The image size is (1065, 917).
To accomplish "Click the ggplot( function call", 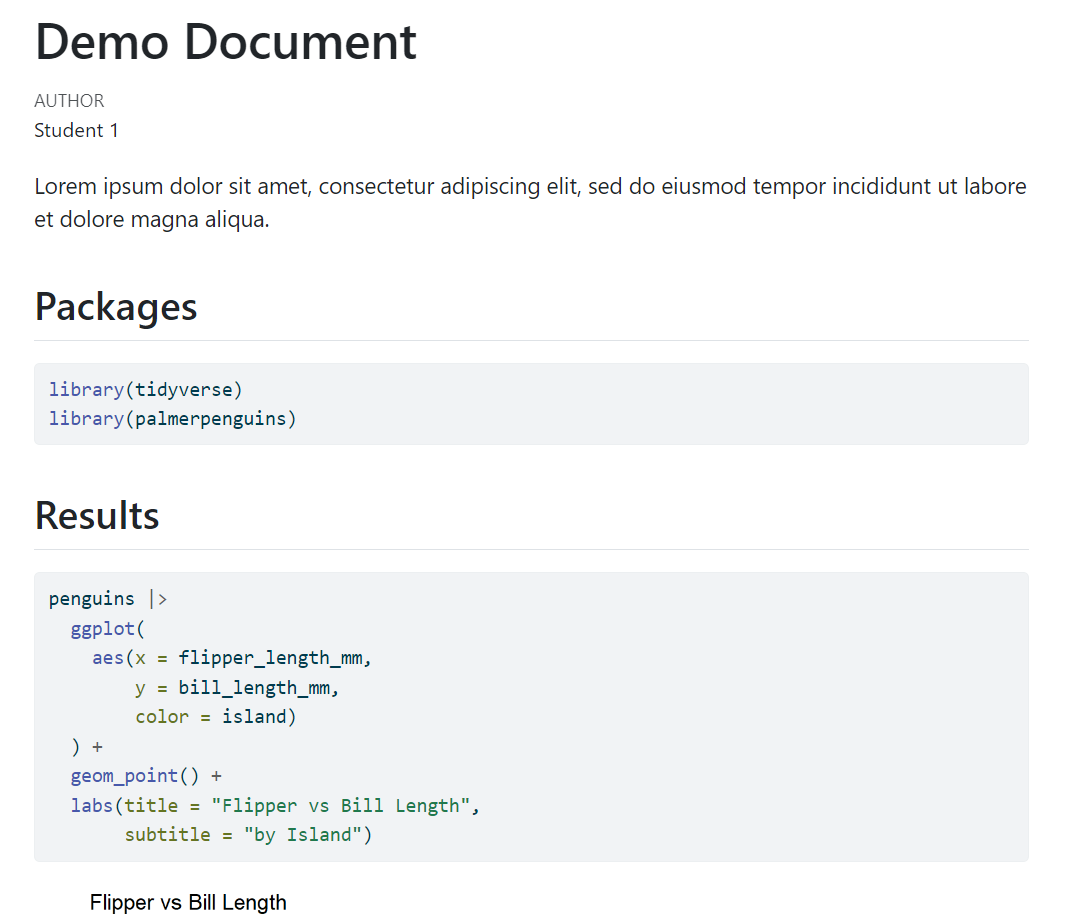I will 107,629.
